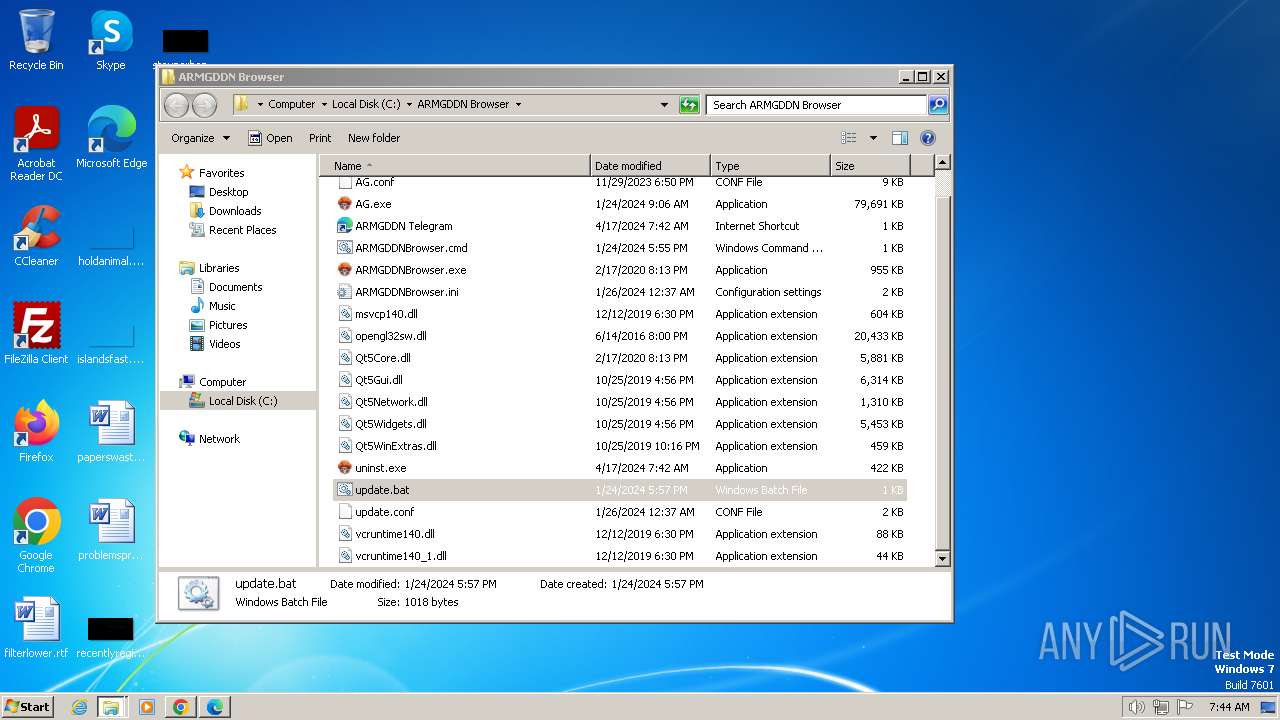Open CCleaner desktop shortcut

coord(36,236)
